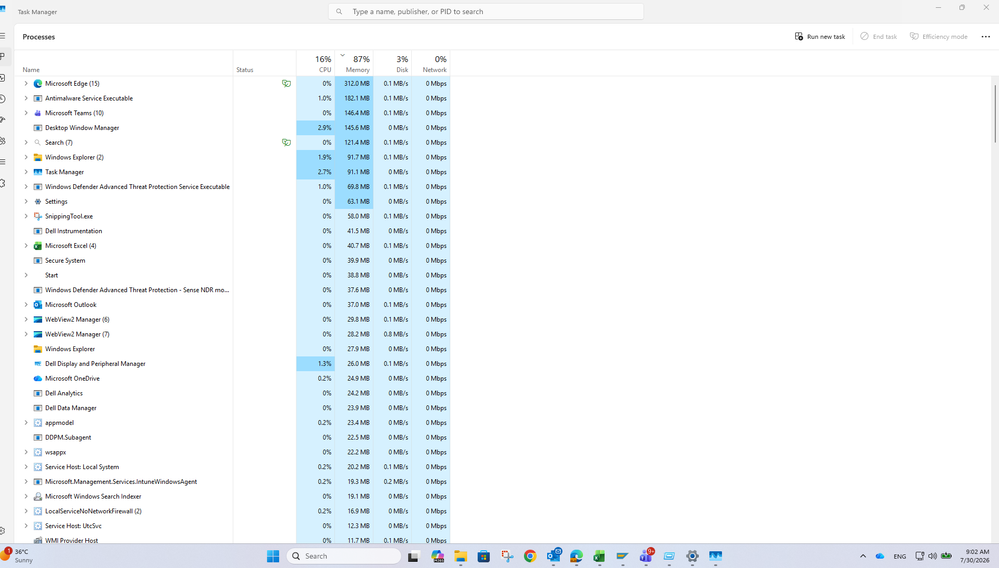Click Edge's efficiency mode leaf icon
The width and height of the screenshot is (999, 568).
287,83
